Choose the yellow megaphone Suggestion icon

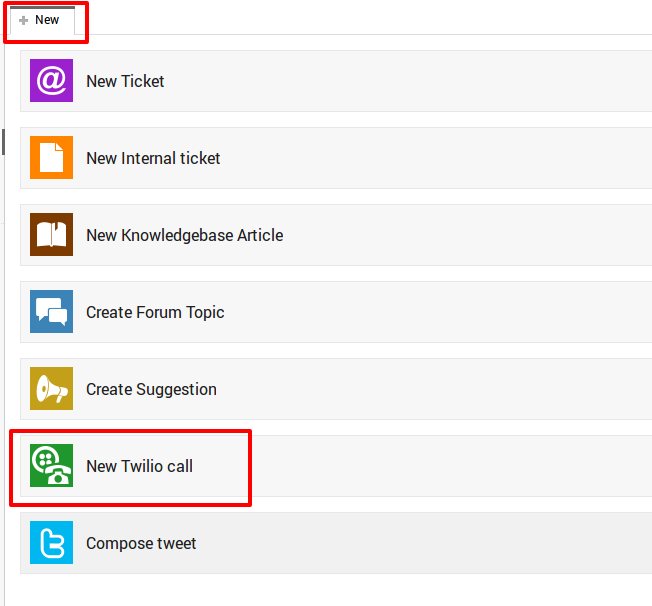pos(51,388)
